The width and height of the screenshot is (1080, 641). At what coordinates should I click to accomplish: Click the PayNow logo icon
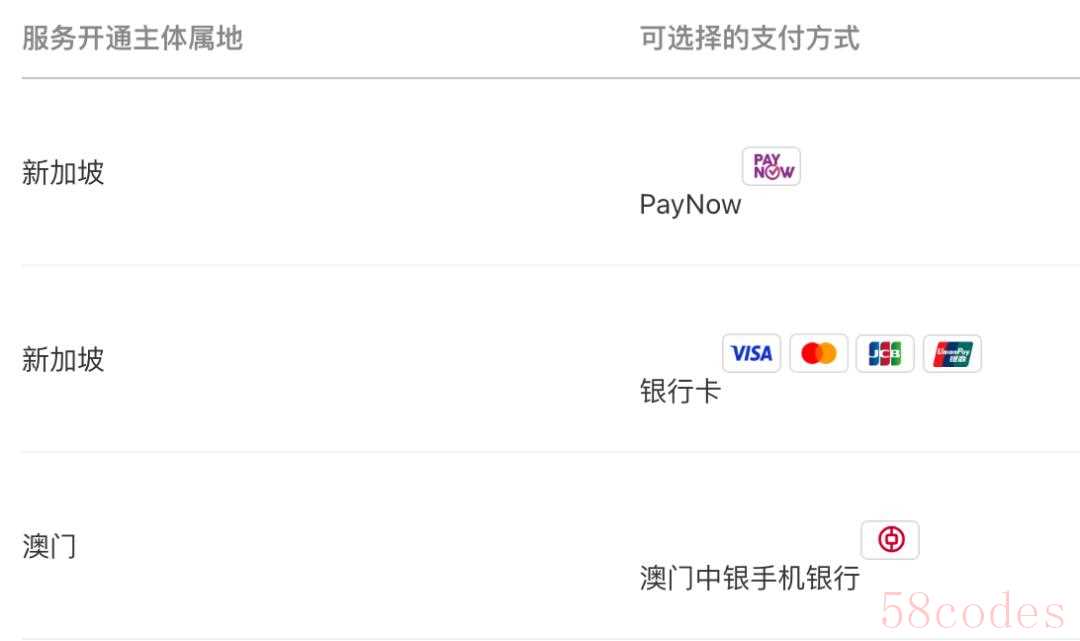tap(771, 166)
